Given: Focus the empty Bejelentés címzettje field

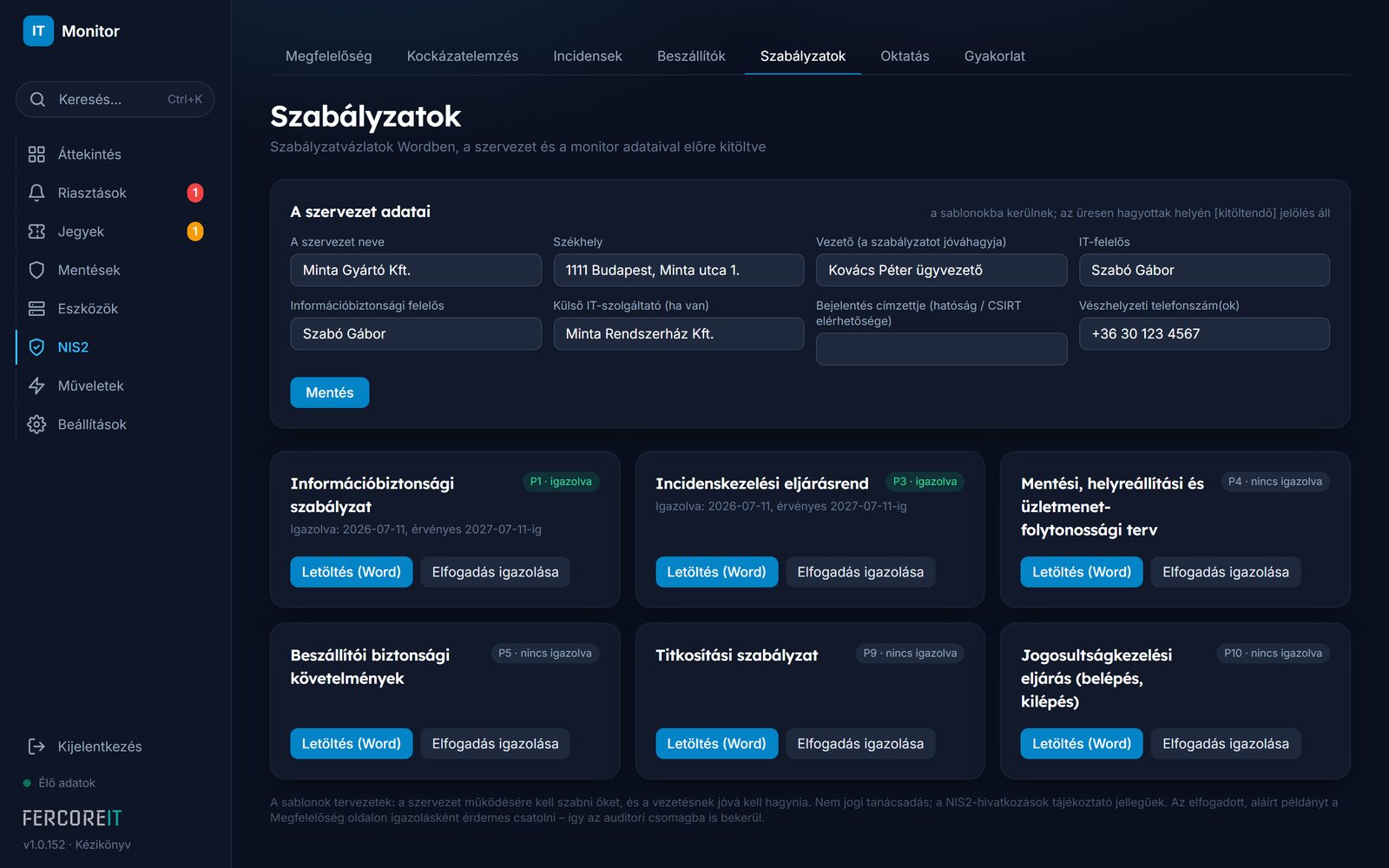Looking at the screenshot, I should [941, 349].
